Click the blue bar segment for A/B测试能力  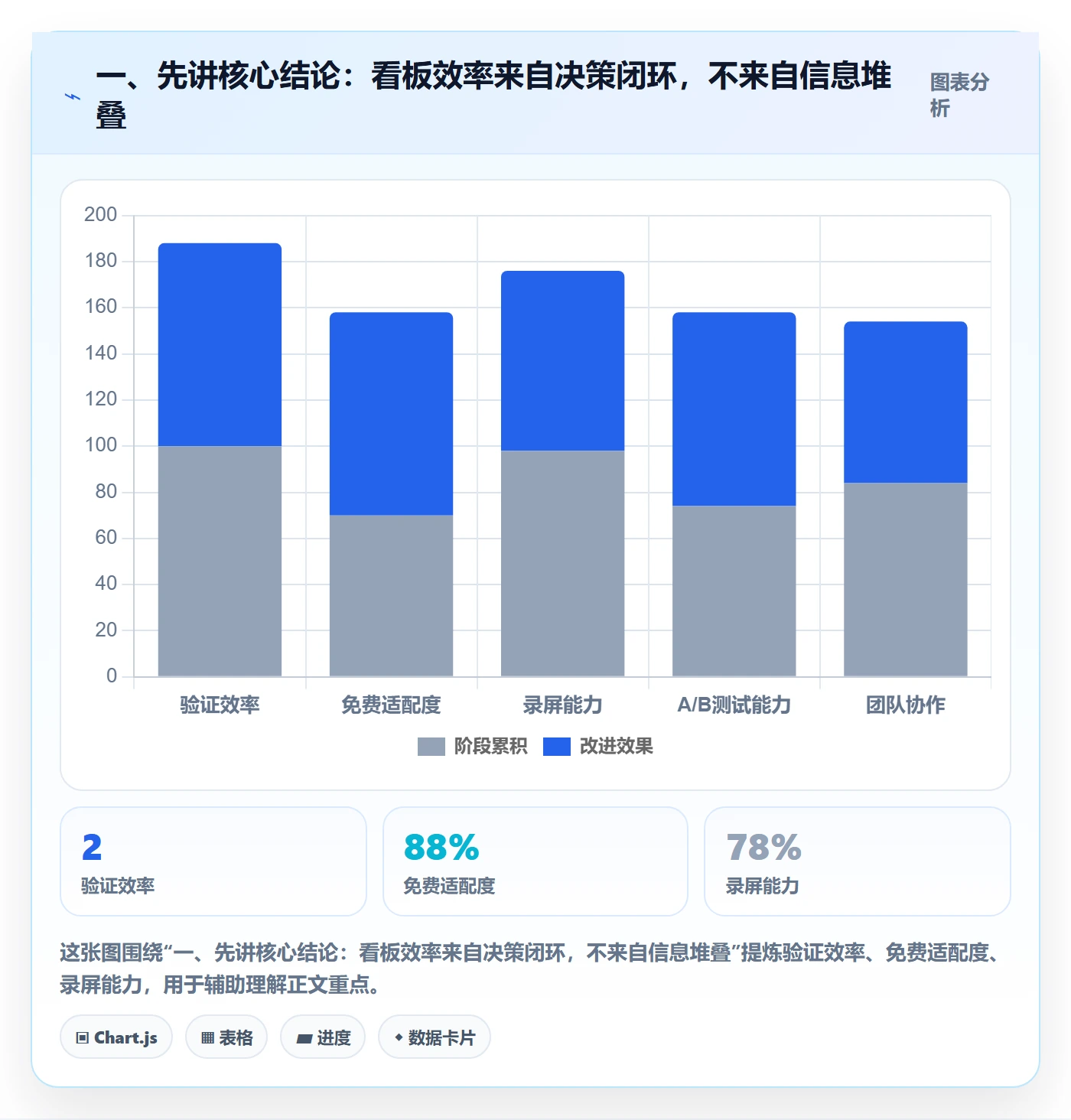pyautogui.click(x=734, y=409)
